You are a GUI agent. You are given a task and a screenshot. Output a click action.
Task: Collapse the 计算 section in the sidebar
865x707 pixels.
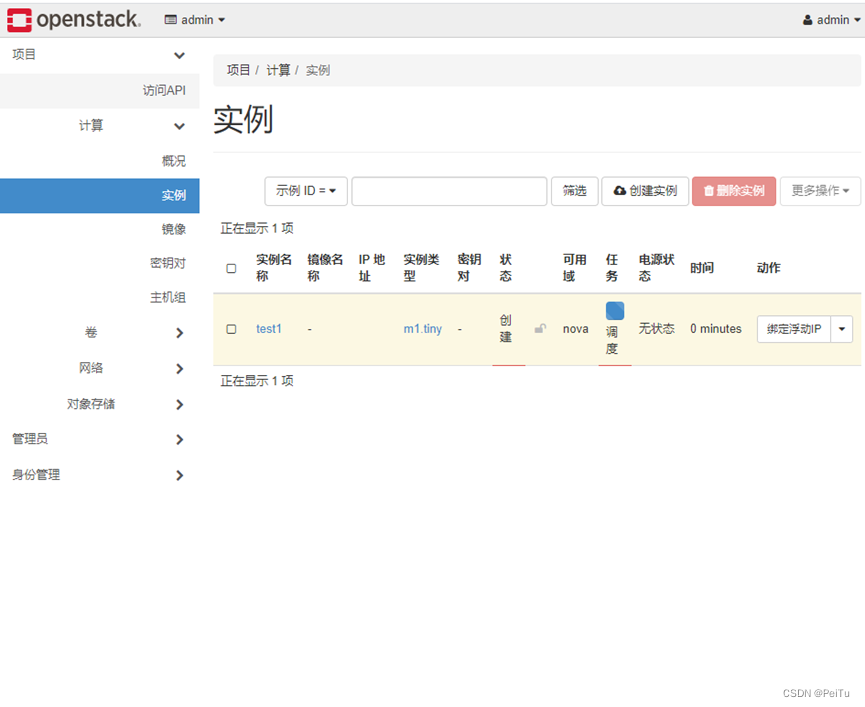(178, 126)
